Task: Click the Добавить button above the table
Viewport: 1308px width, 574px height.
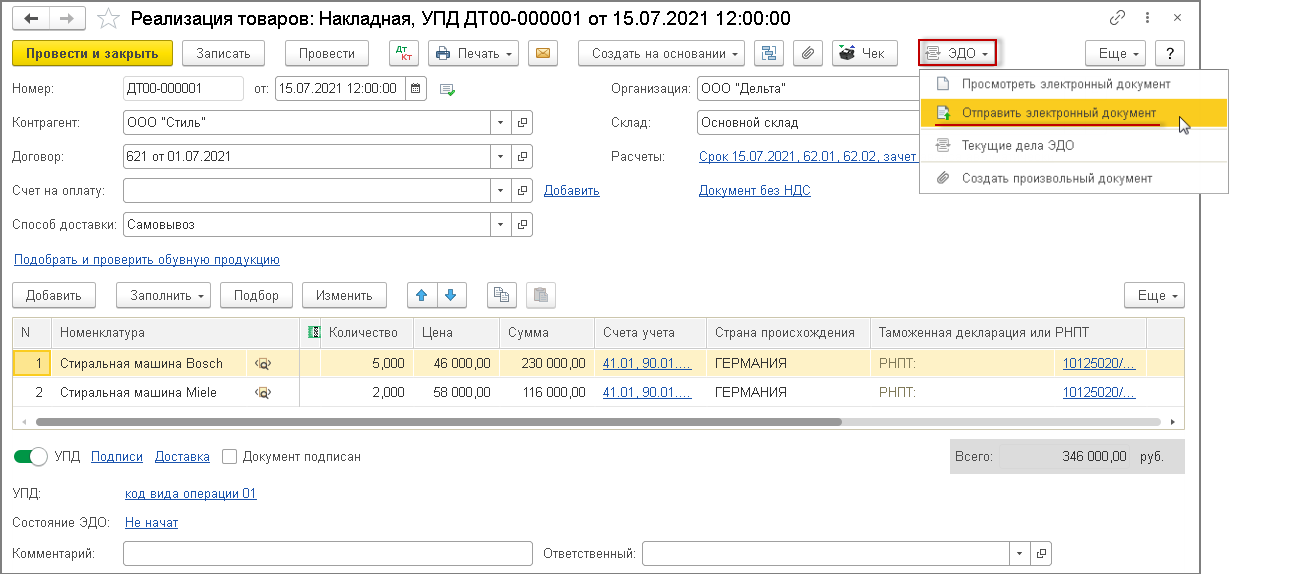Action: [54, 295]
